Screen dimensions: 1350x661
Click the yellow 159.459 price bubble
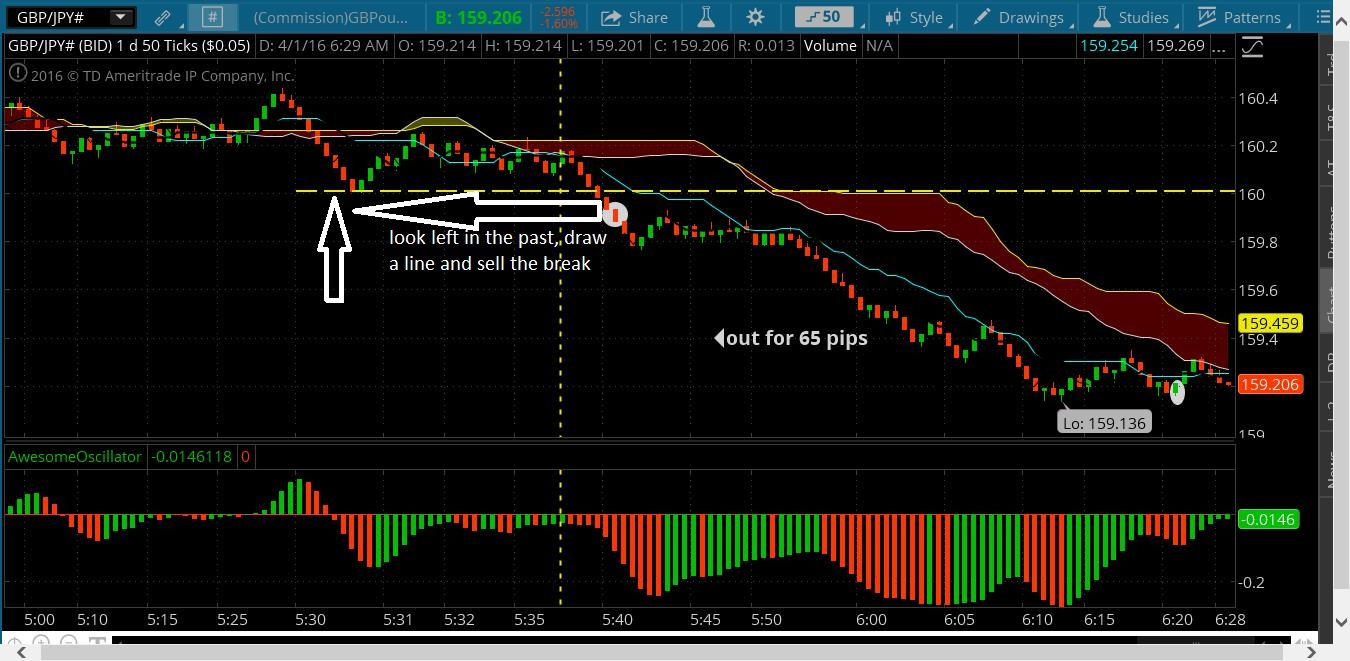[x=1269, y=323]
